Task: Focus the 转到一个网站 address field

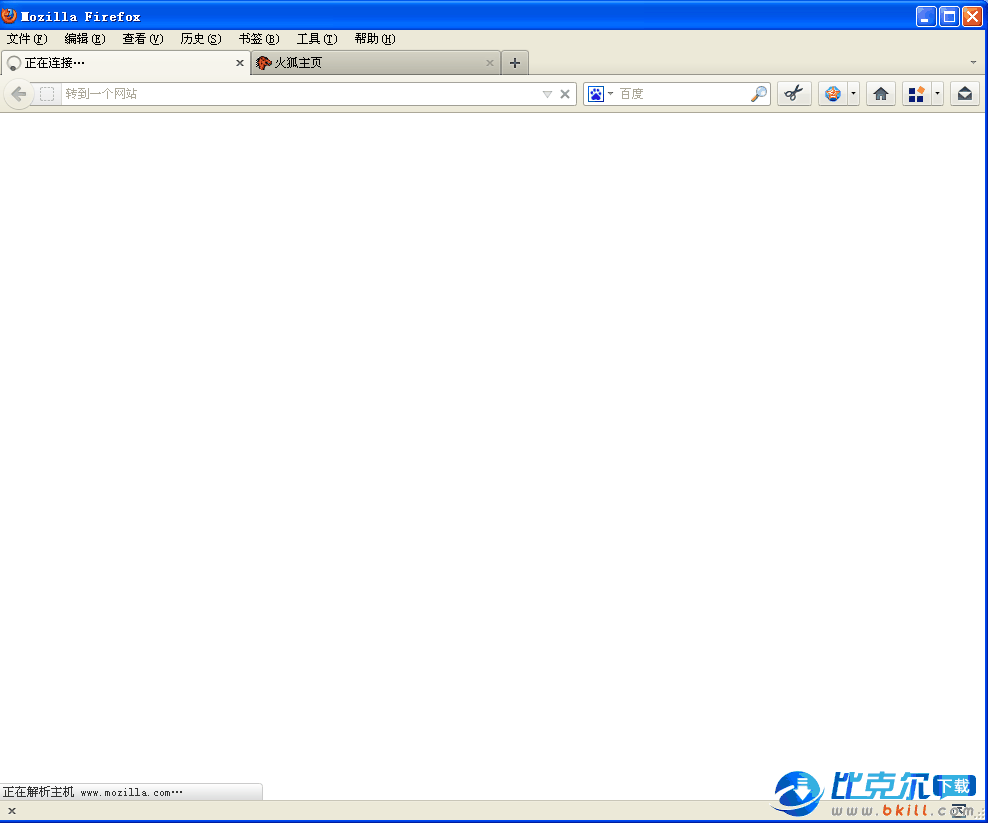Action: [299, 95]
